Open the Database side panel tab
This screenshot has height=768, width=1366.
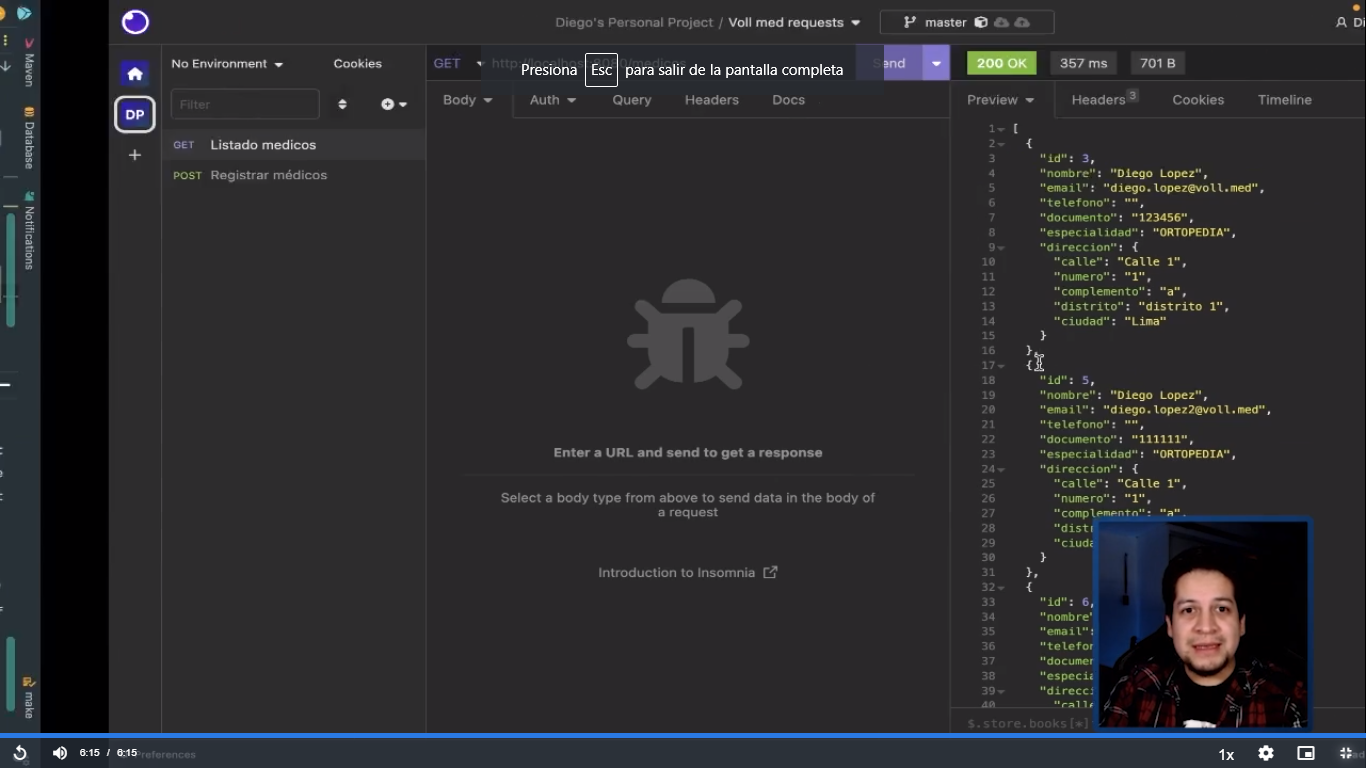29,138
